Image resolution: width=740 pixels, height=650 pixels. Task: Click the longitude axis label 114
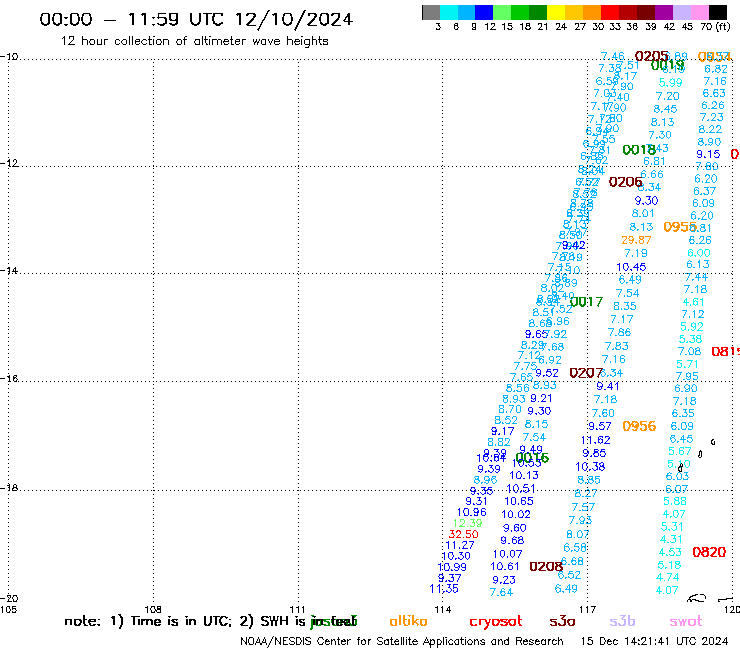[443, 610]
